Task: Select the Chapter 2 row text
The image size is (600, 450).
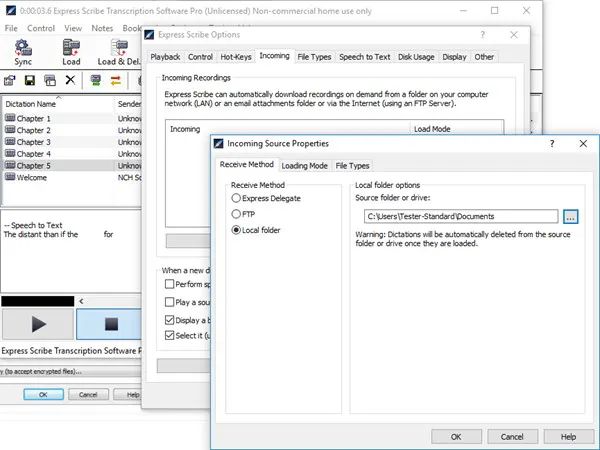Action: 34,130
